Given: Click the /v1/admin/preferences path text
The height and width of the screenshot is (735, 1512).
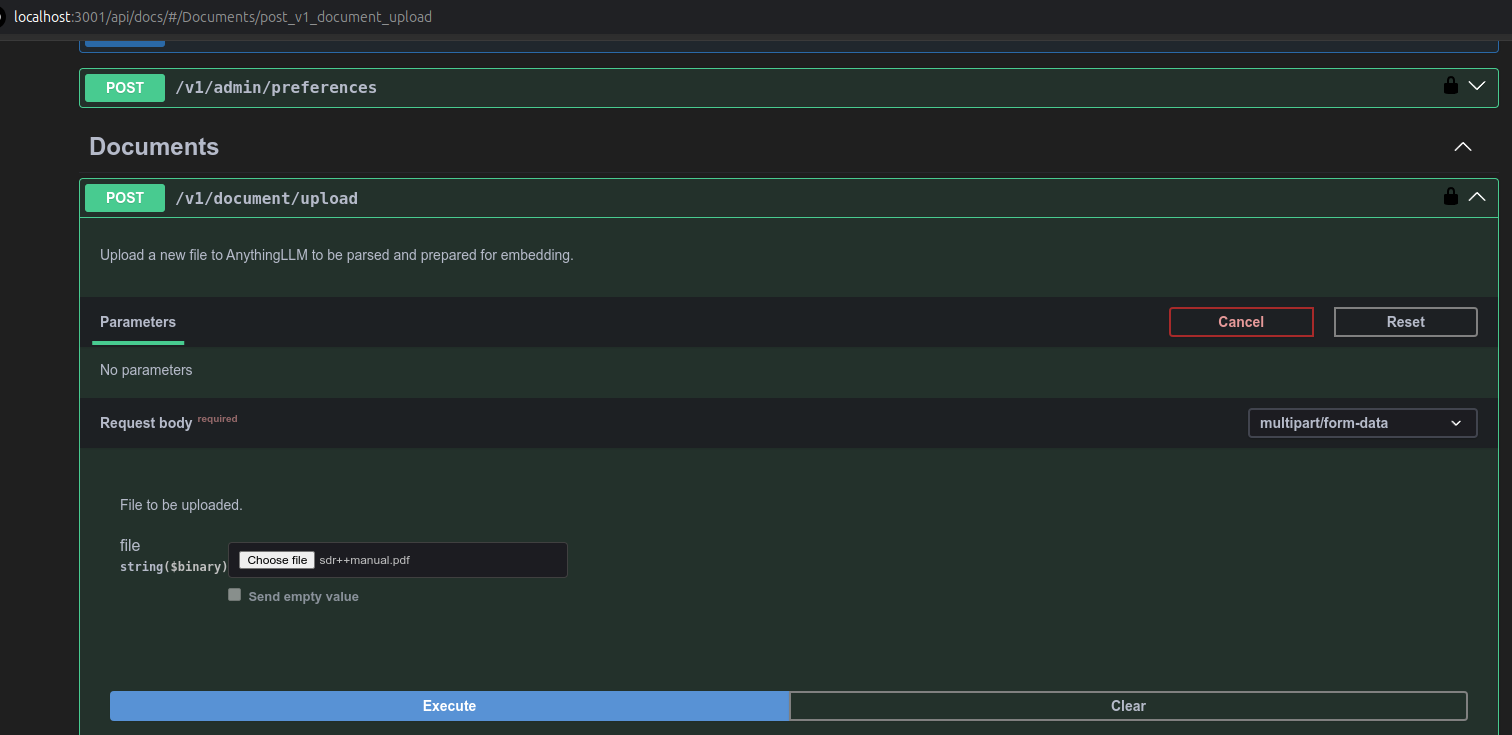Looking at the screenshot, I should 276,87.
